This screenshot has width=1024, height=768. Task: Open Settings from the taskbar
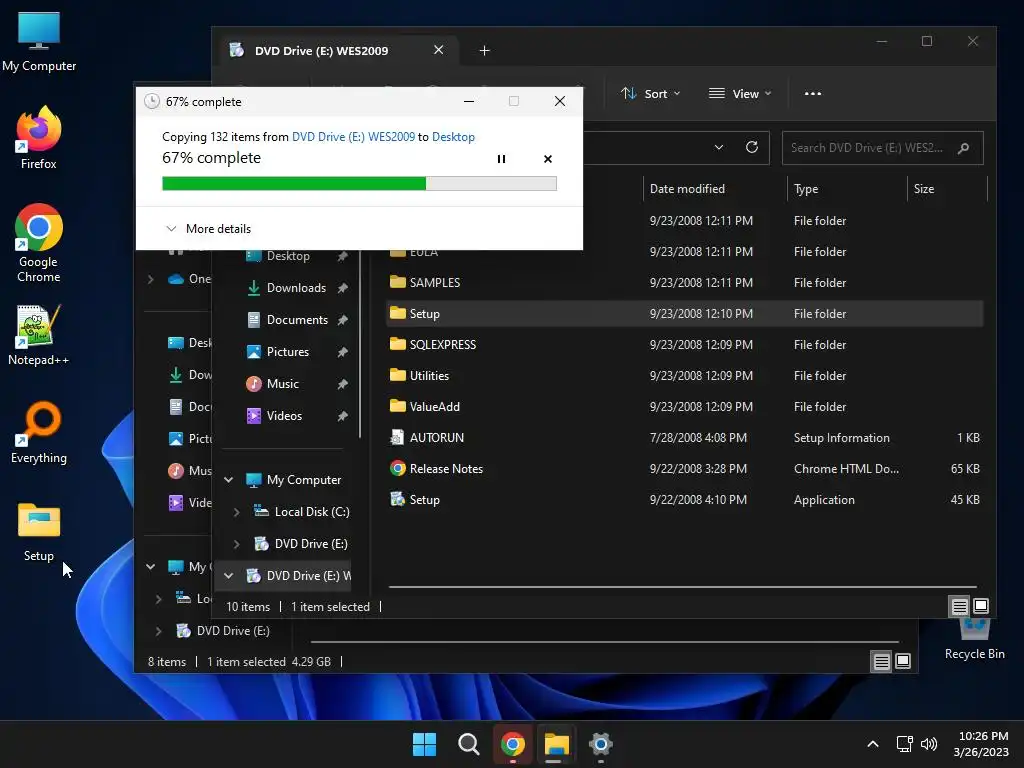600,744
